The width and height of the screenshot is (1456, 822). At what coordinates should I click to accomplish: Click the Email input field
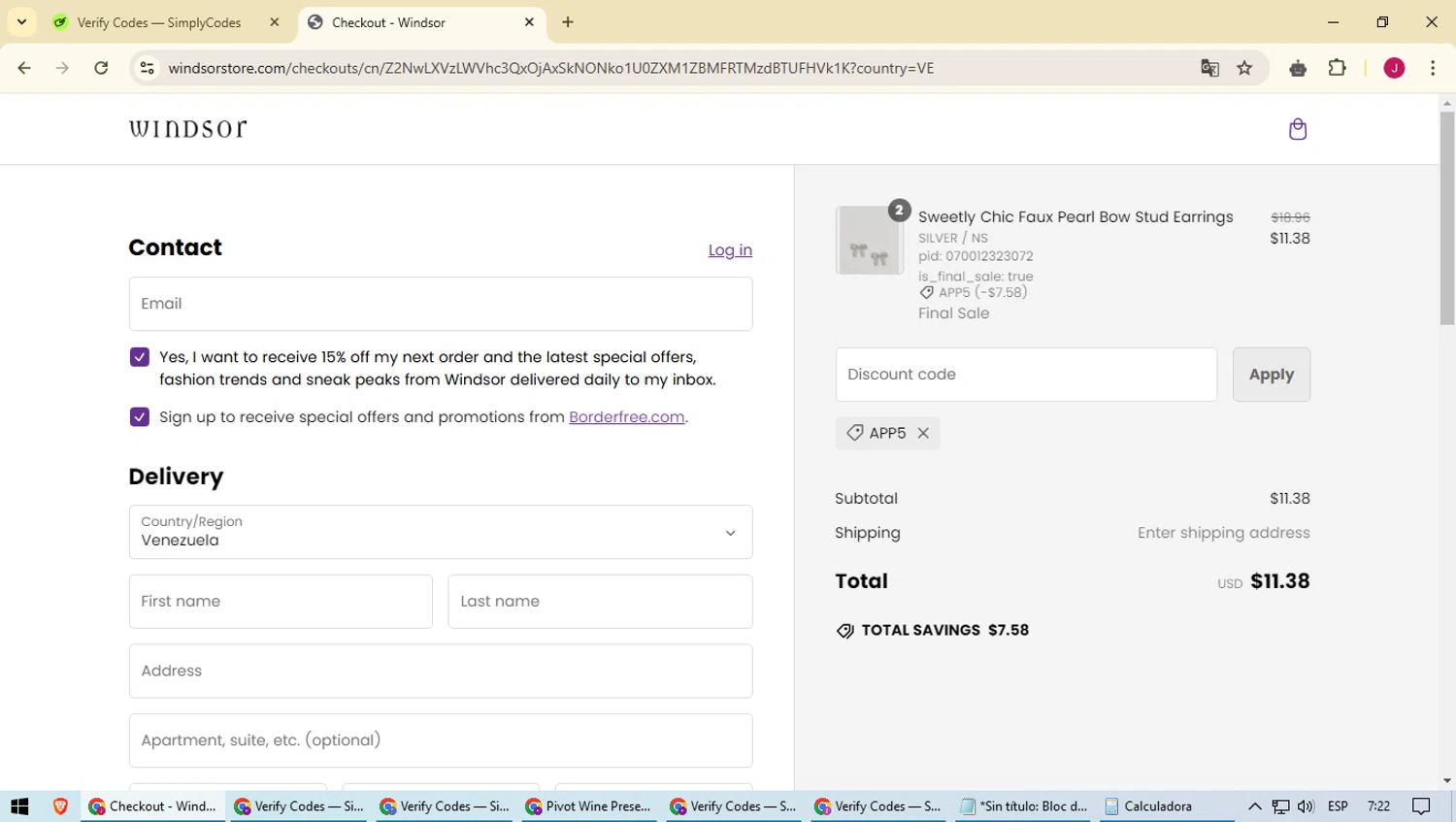(441, 304)
